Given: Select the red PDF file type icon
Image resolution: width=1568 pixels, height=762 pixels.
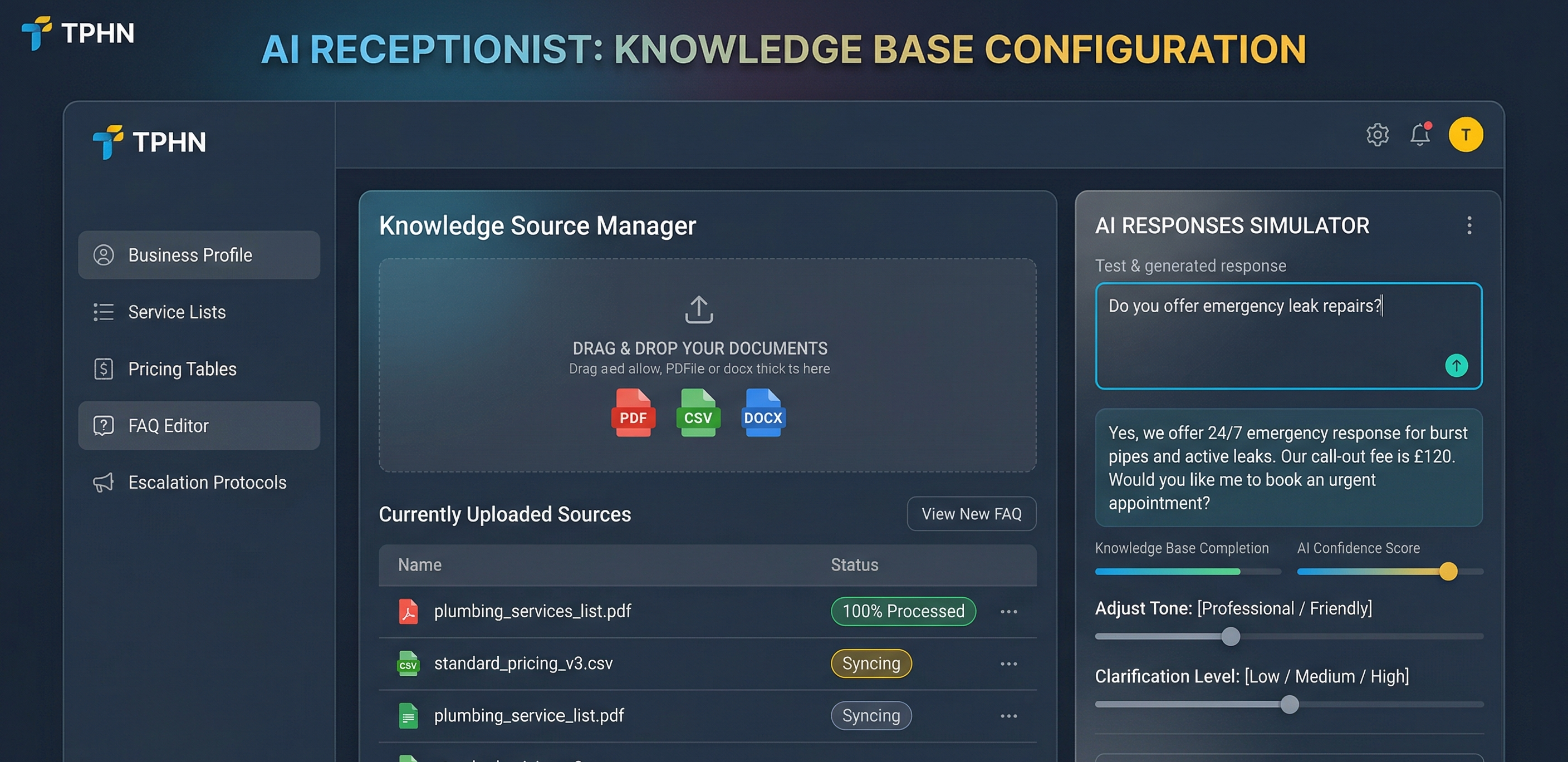Looking at the screenshot, I should pos(633,413).
